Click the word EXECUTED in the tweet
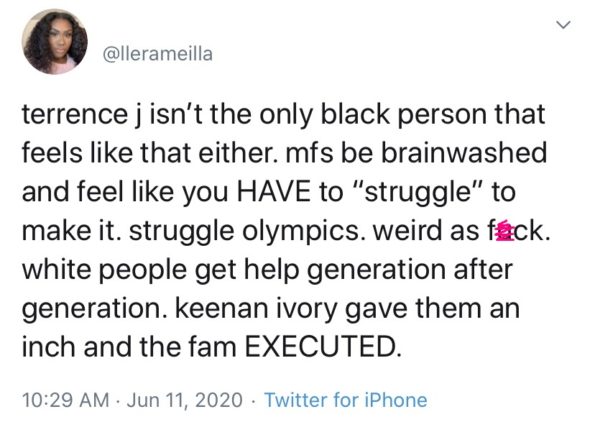 click(x=323, y=346)
